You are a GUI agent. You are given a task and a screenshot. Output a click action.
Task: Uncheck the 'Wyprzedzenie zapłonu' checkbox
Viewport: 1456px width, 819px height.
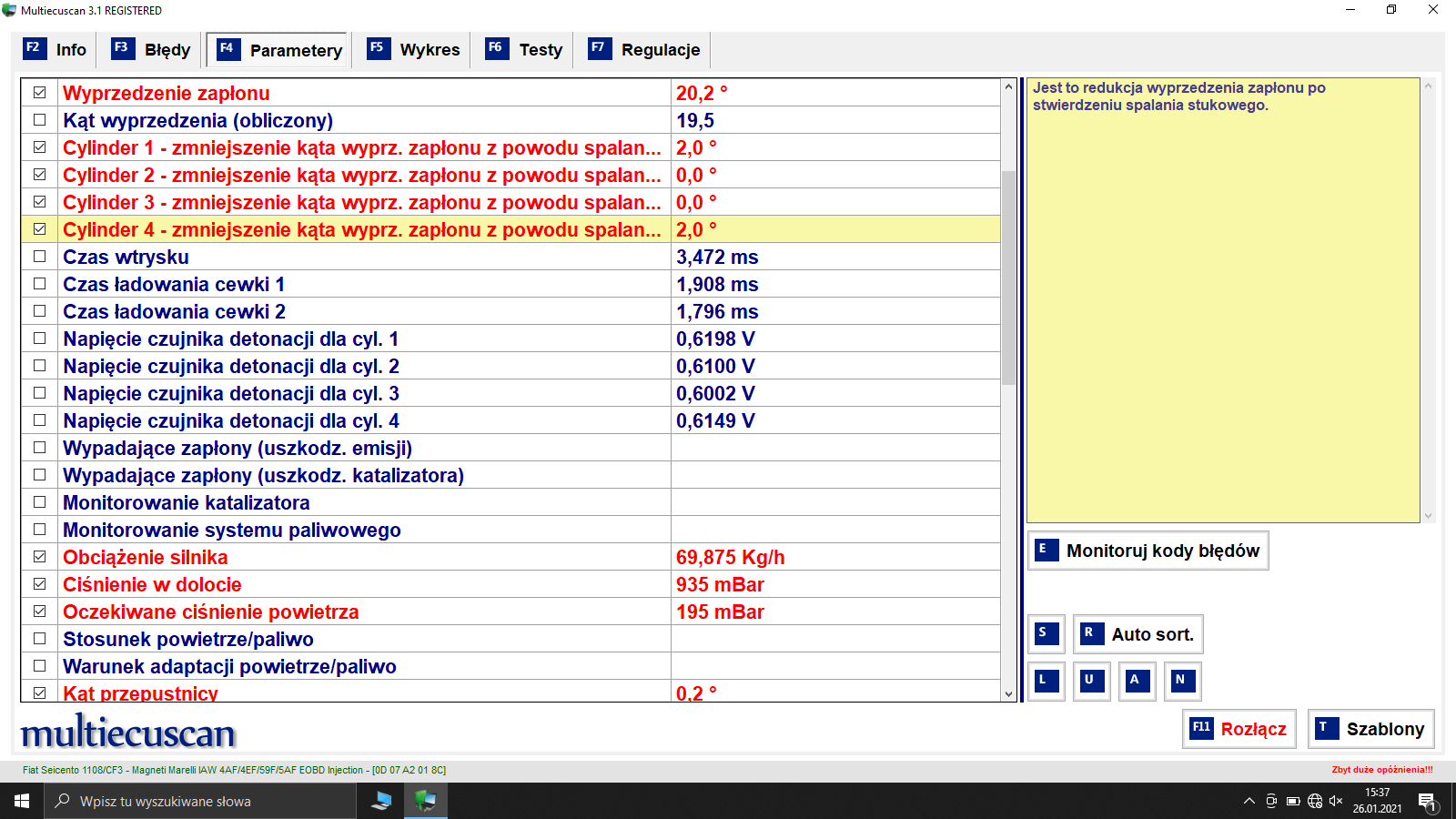coord(39,93)
